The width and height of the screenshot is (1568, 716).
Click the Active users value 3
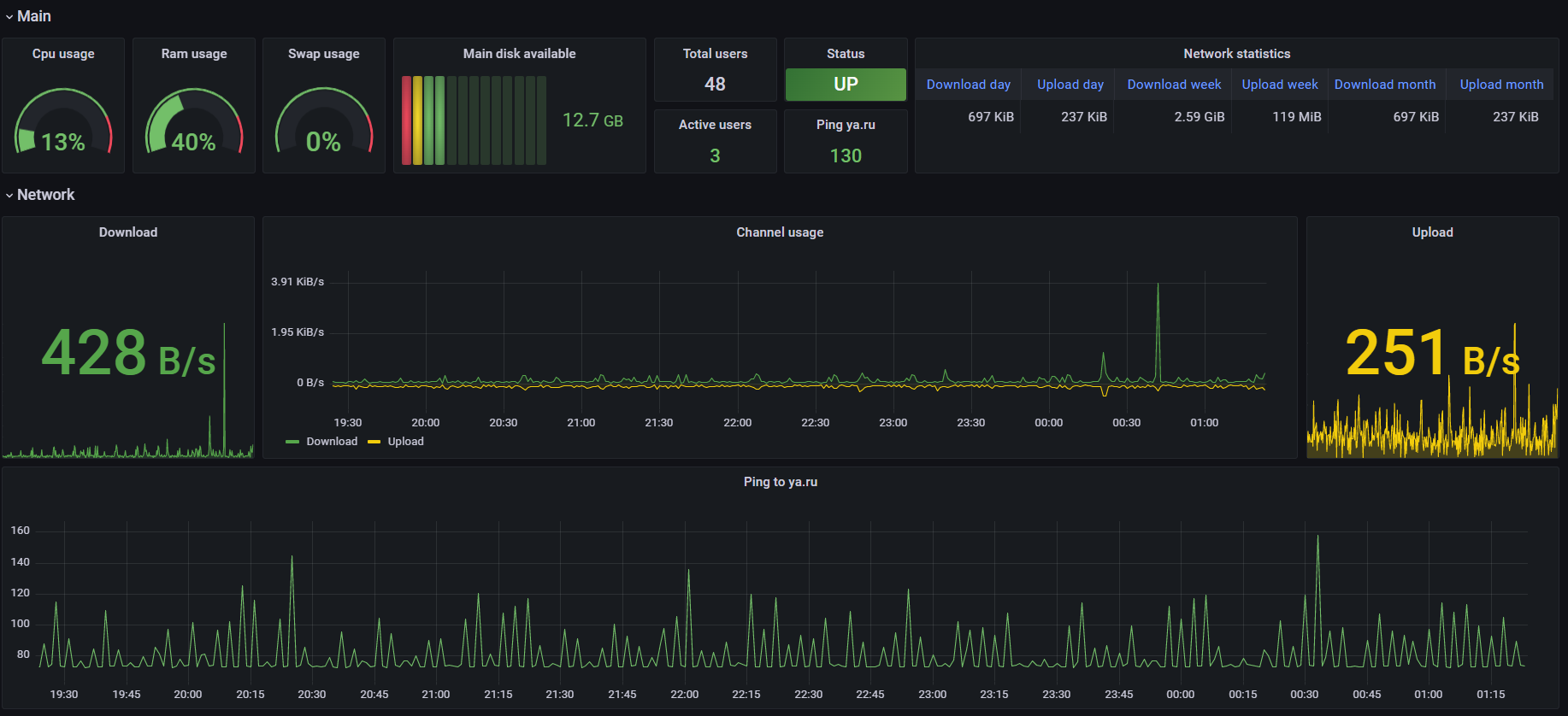(716, 156)
